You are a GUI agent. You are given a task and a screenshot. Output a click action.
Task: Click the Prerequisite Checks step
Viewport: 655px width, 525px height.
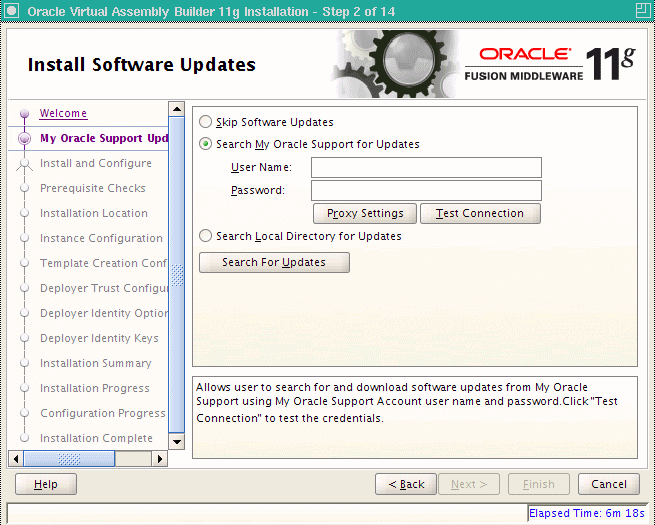[93, 188]
